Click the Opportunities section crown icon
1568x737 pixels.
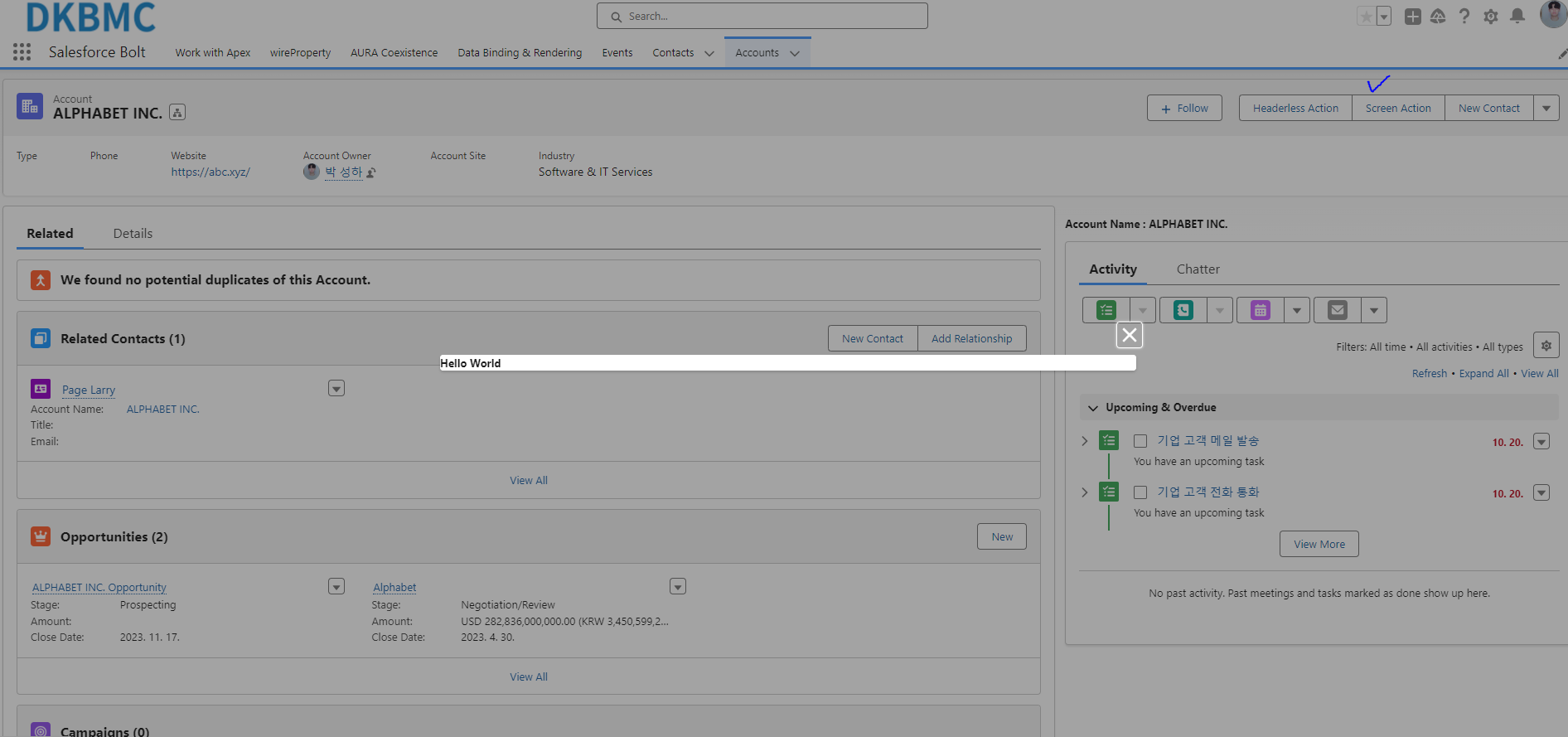pos(41,536)
